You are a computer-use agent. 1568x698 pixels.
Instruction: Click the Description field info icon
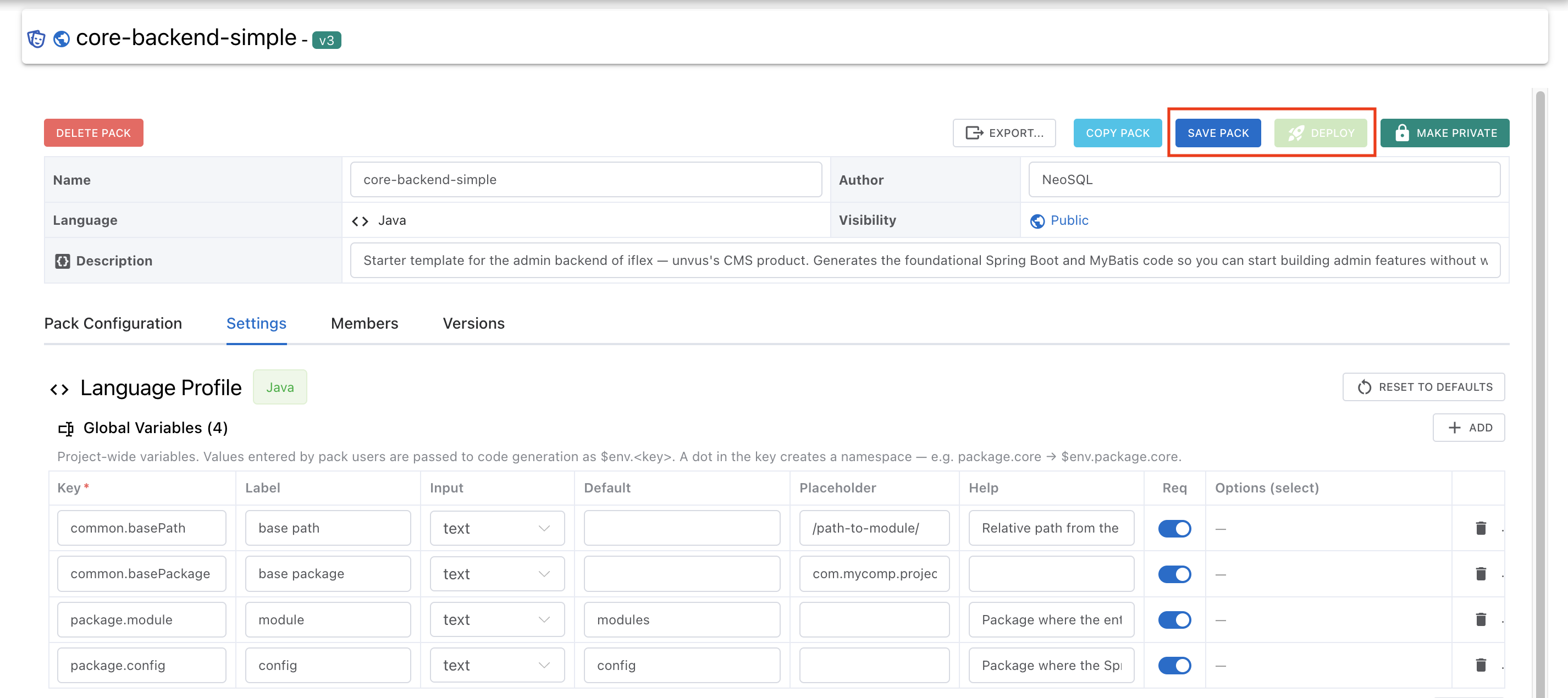pyautogui.click(x=63, y=261)
